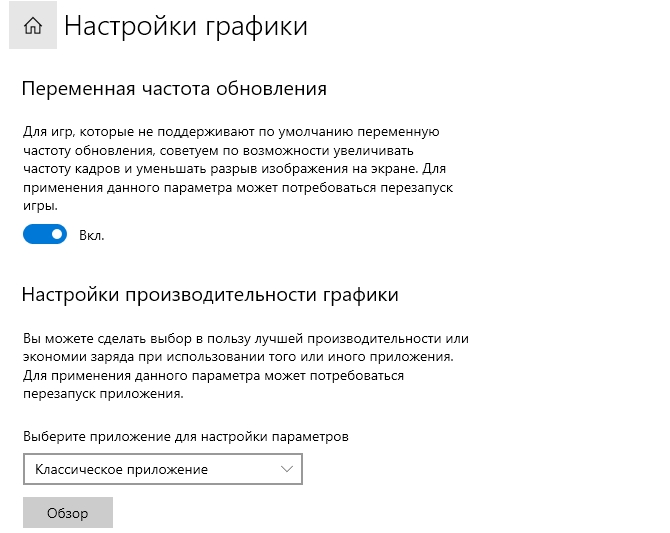
Task: Click the white knob of the toggle
Action: click(57, 235)
